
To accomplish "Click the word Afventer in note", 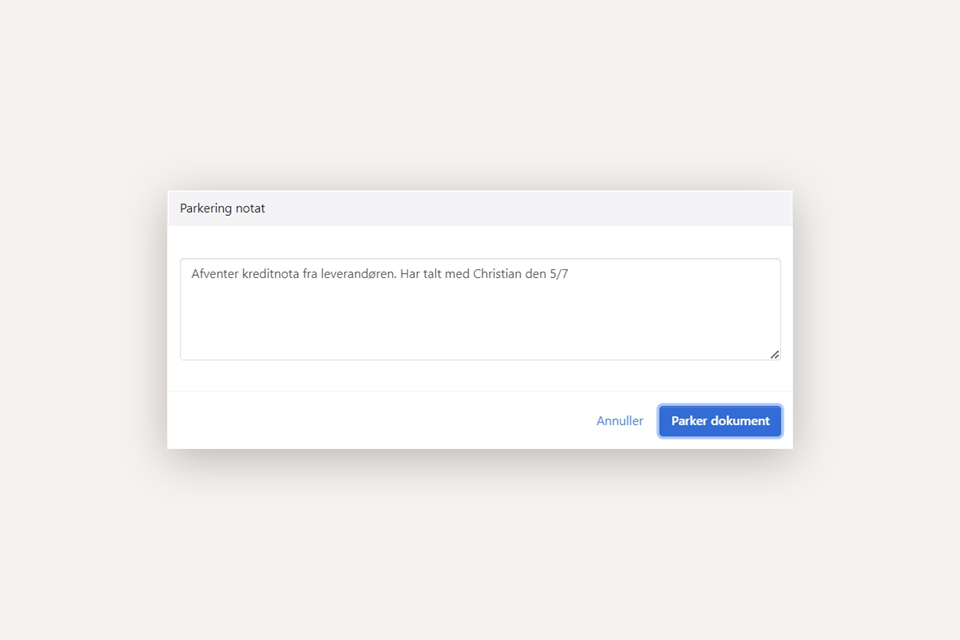I will pyautogui.click(x=215, y=274).
